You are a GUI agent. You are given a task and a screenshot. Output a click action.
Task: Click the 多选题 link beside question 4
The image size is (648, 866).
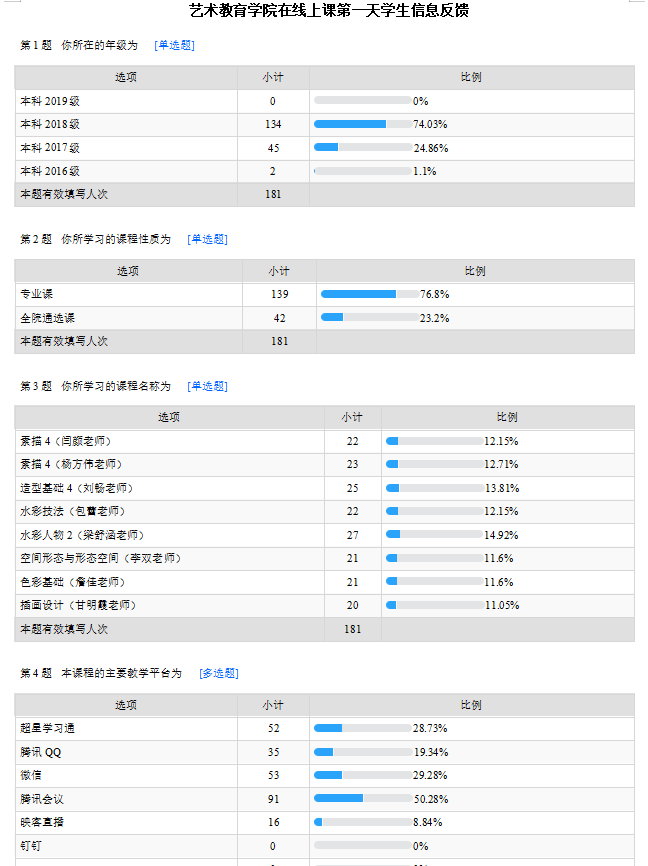click(219, 674)
